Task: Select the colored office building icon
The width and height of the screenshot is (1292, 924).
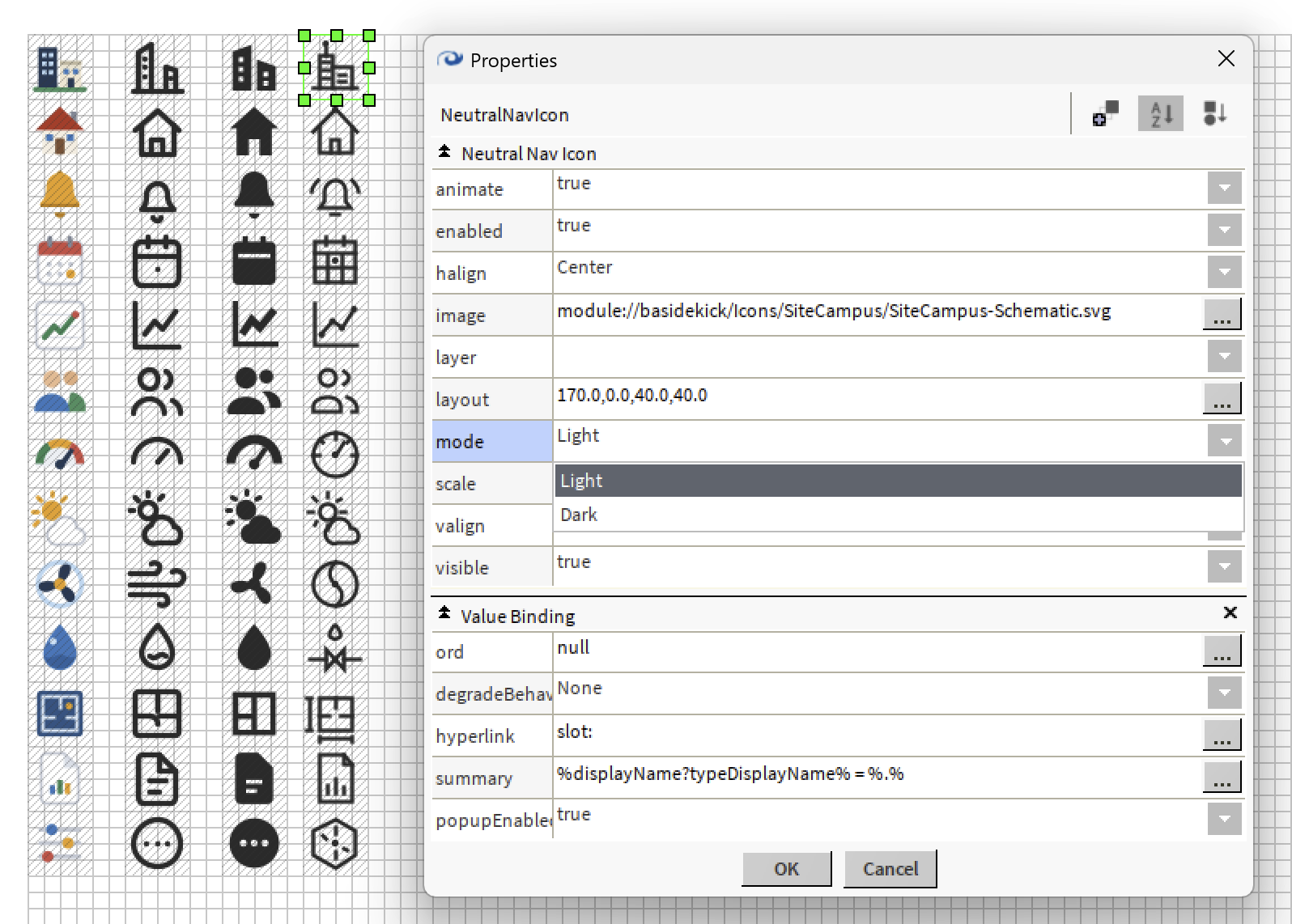Action: tap(60, 68)
